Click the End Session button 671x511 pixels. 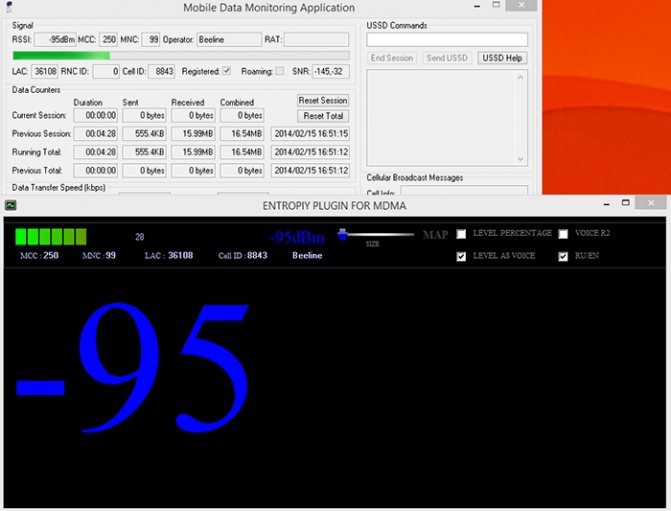[x=392, y=58]
